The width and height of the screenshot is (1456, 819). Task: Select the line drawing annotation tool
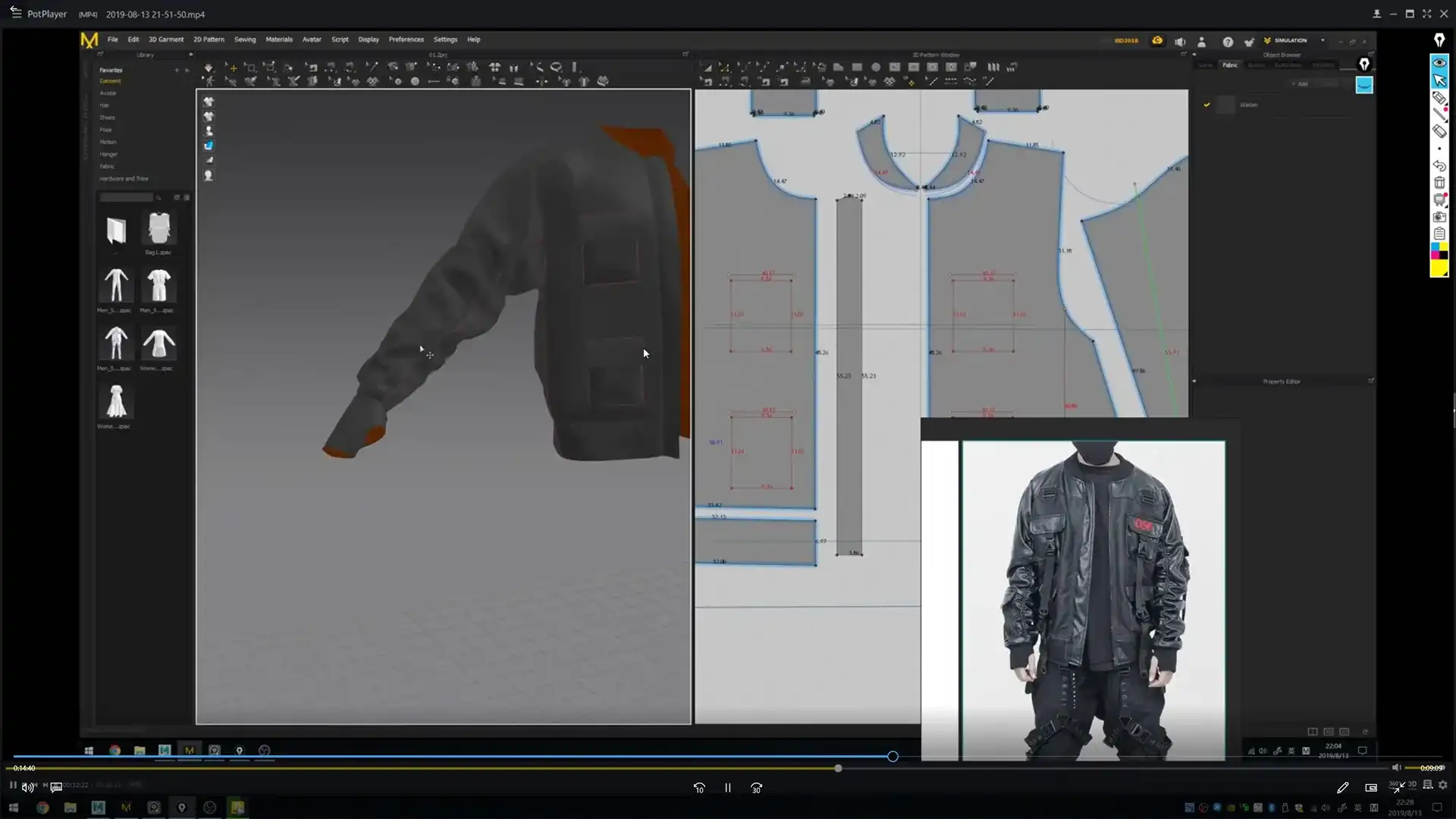pyautogui.click(x=1439, y=115)
